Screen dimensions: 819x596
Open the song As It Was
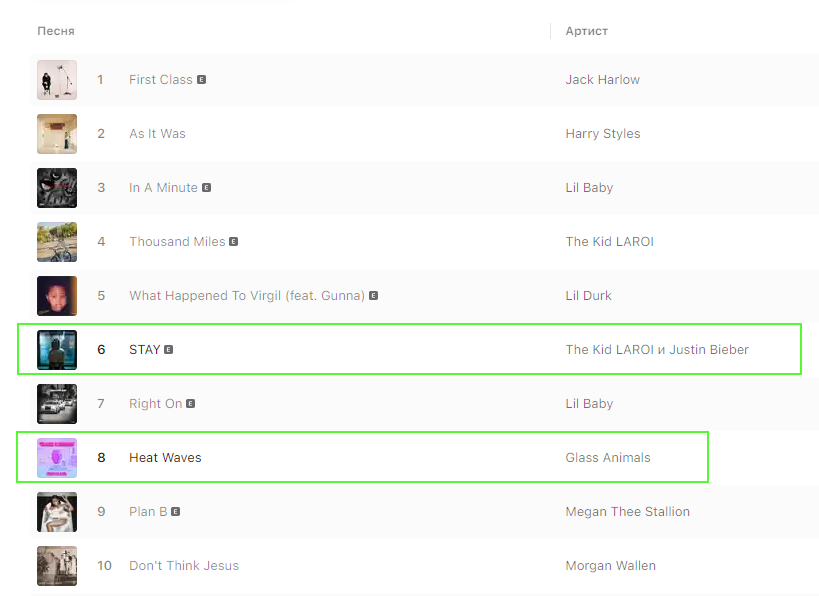[157, 134]
